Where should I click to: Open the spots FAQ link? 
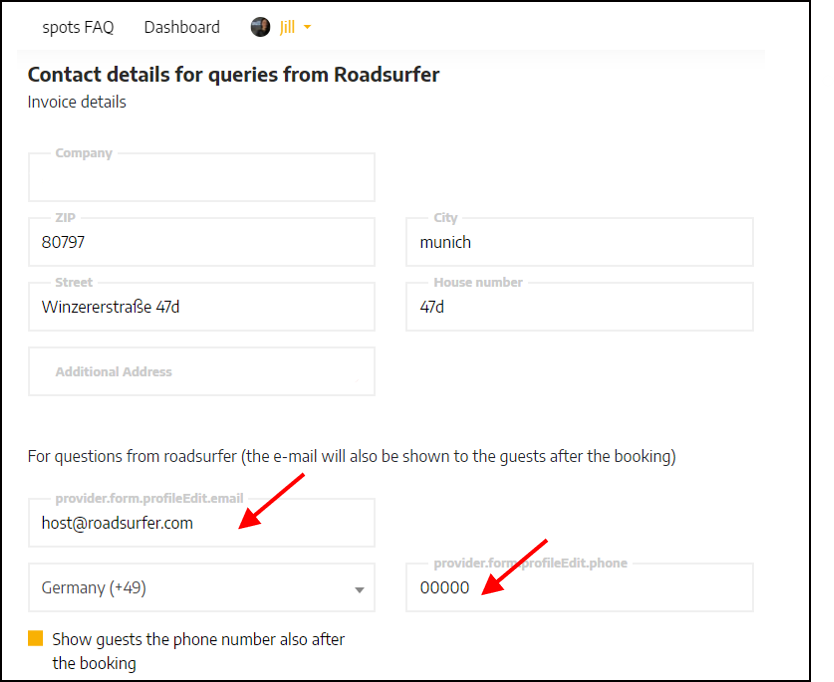(78, 27)
